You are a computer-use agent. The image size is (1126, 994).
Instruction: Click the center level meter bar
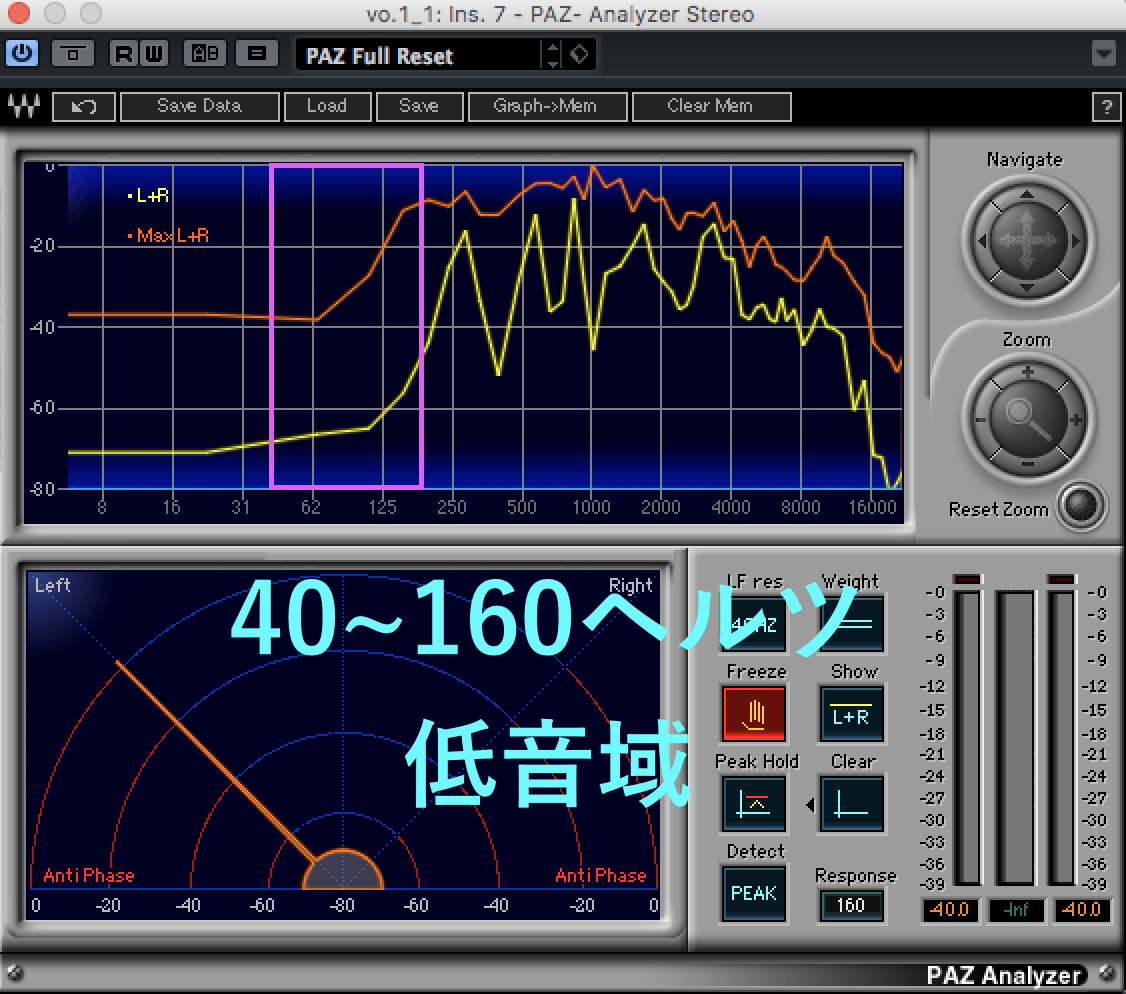pos(1015,738)
